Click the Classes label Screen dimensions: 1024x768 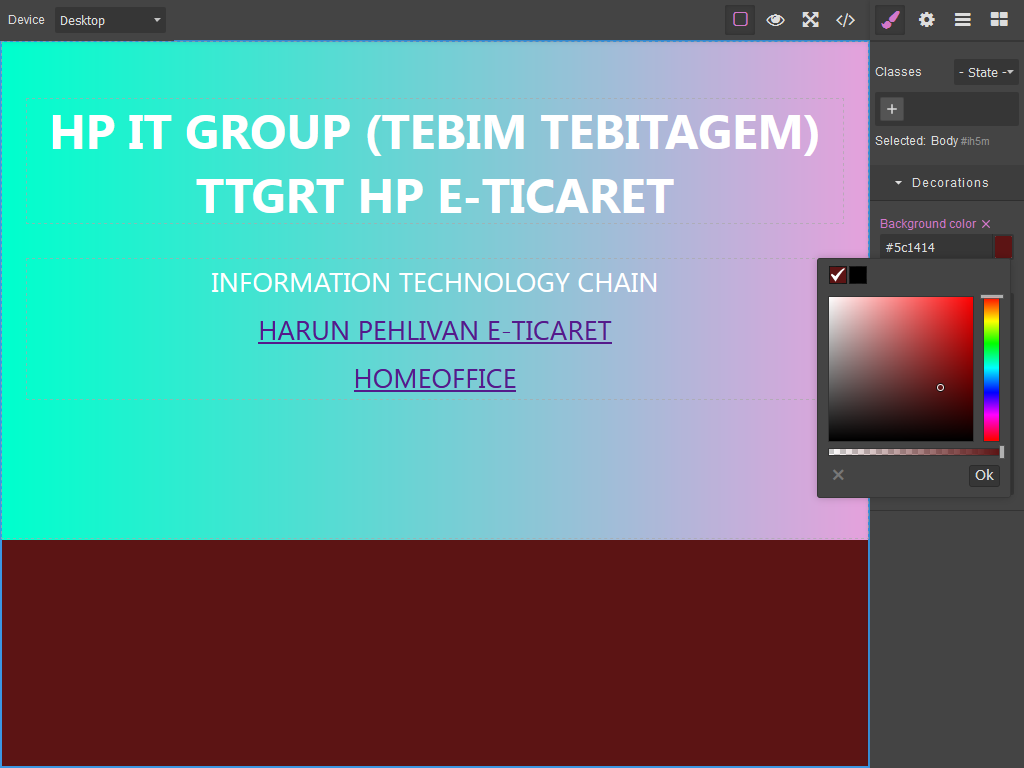click(x=898, y=72)
